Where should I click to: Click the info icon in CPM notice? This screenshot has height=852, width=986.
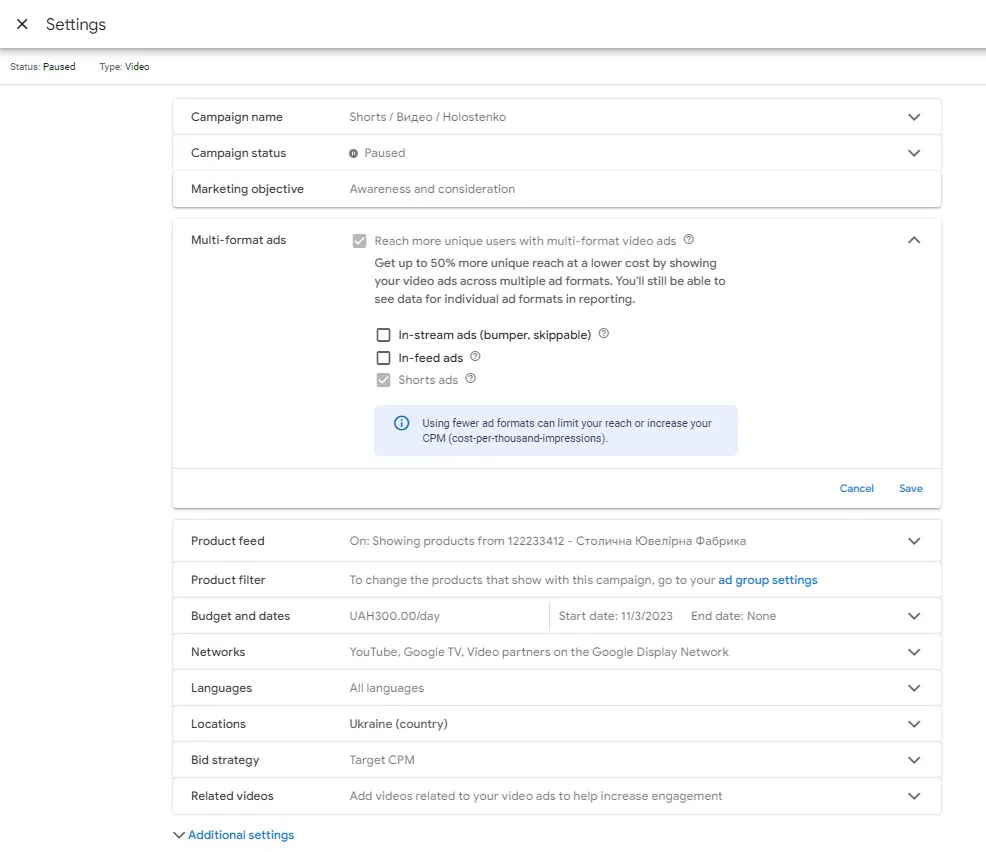[401, 423]
